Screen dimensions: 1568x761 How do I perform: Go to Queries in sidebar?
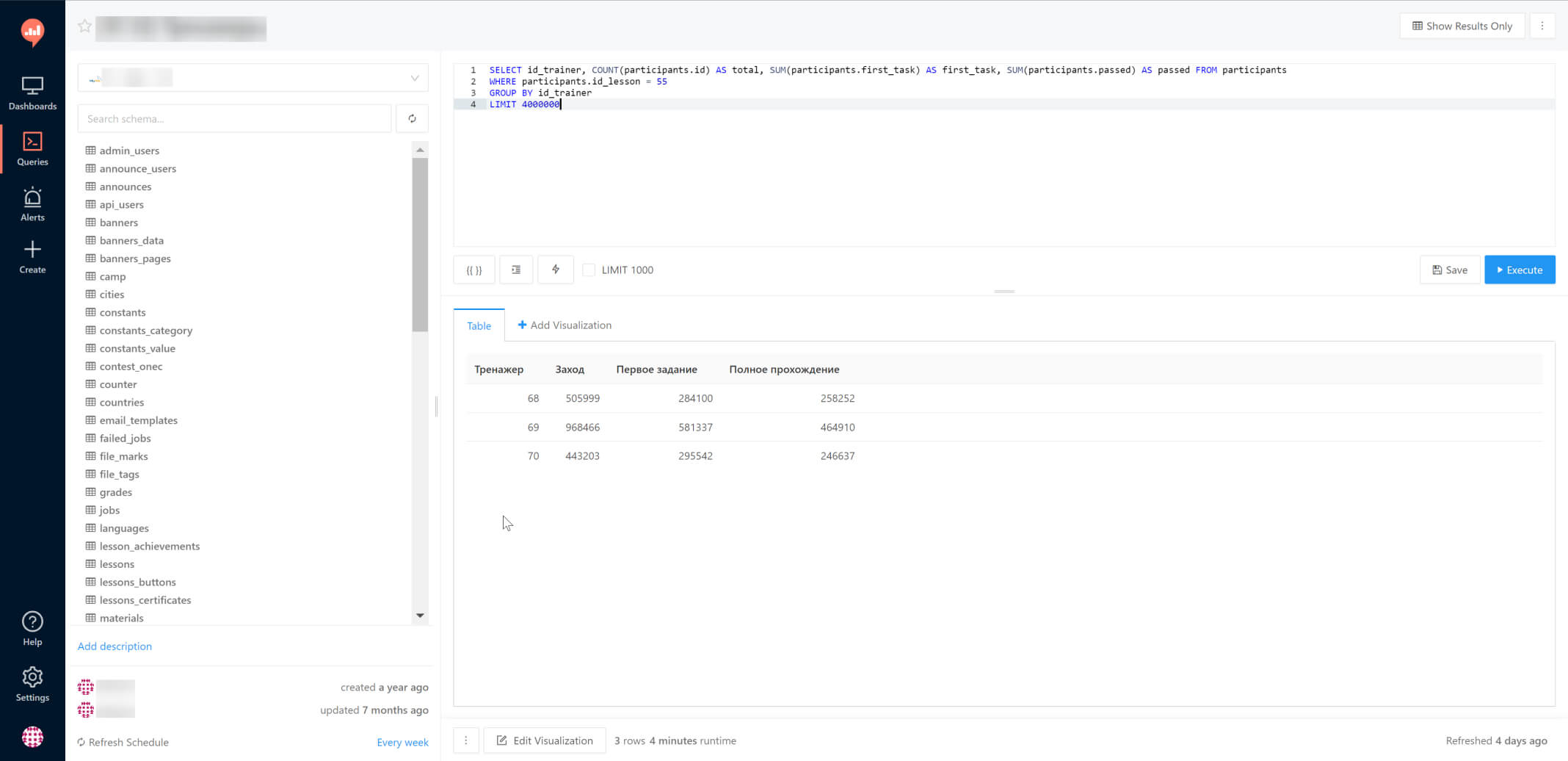coord(32,149)
